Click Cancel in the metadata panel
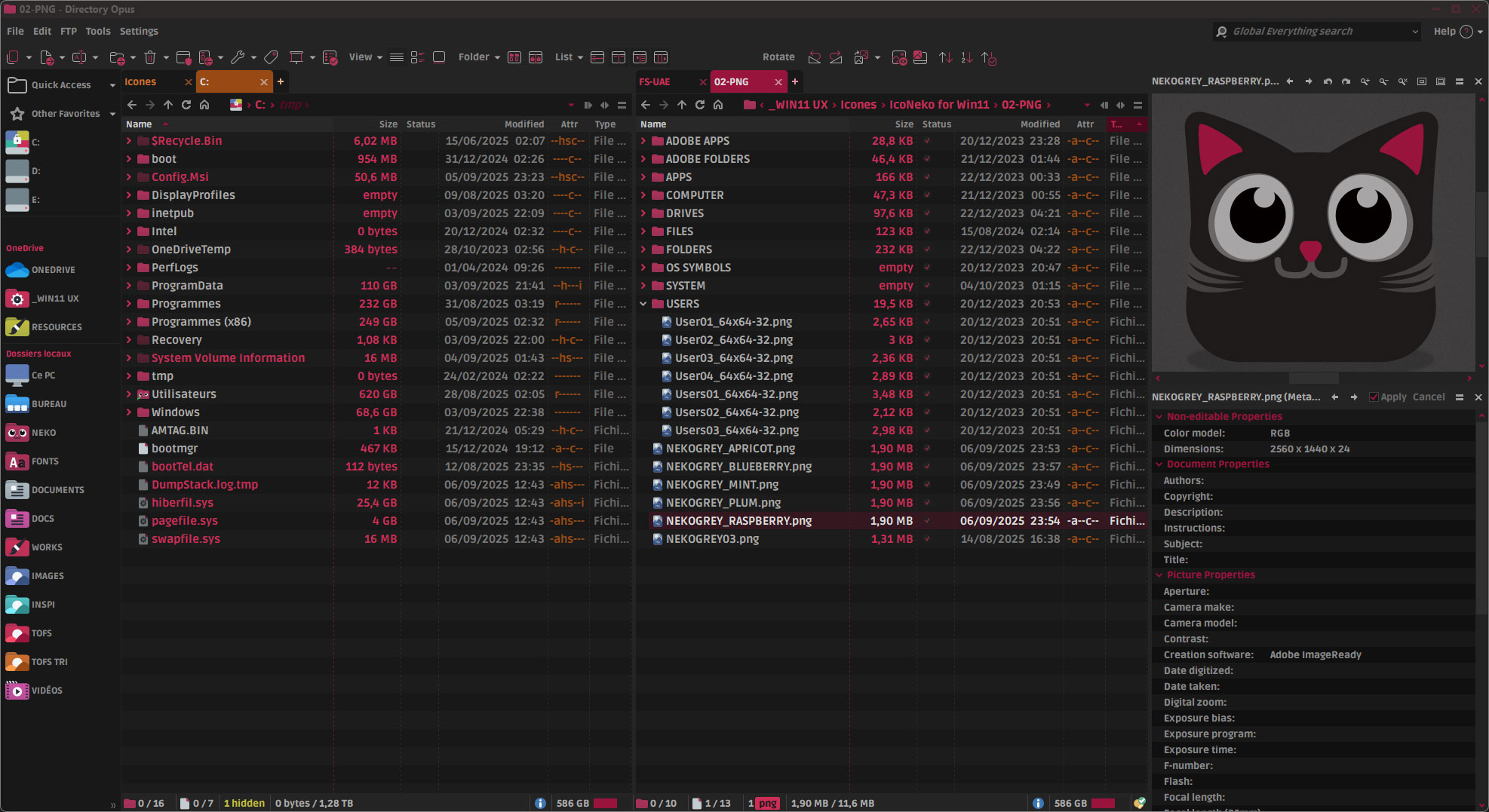 [1429, 397]
